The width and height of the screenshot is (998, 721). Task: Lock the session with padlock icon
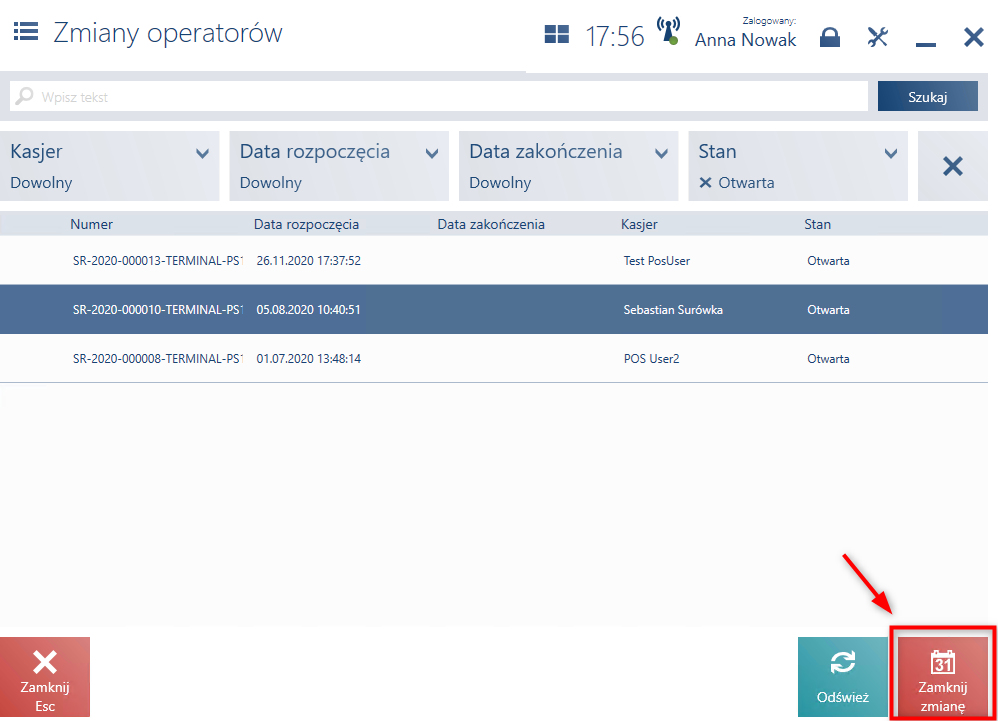point(829,38)
